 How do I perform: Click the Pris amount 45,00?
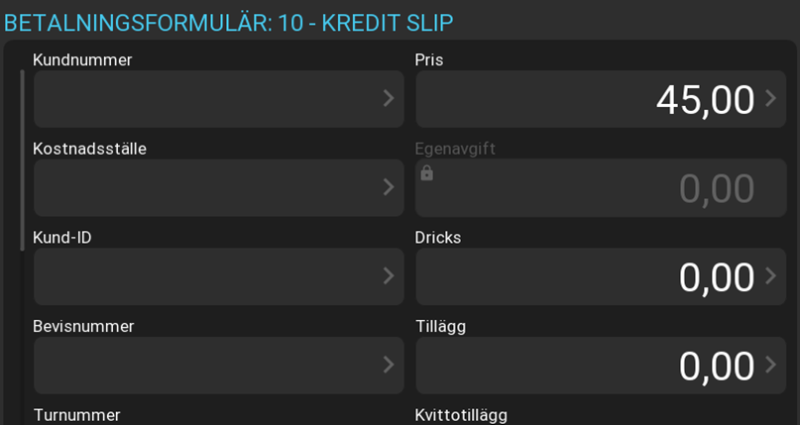tap(704, 99)
